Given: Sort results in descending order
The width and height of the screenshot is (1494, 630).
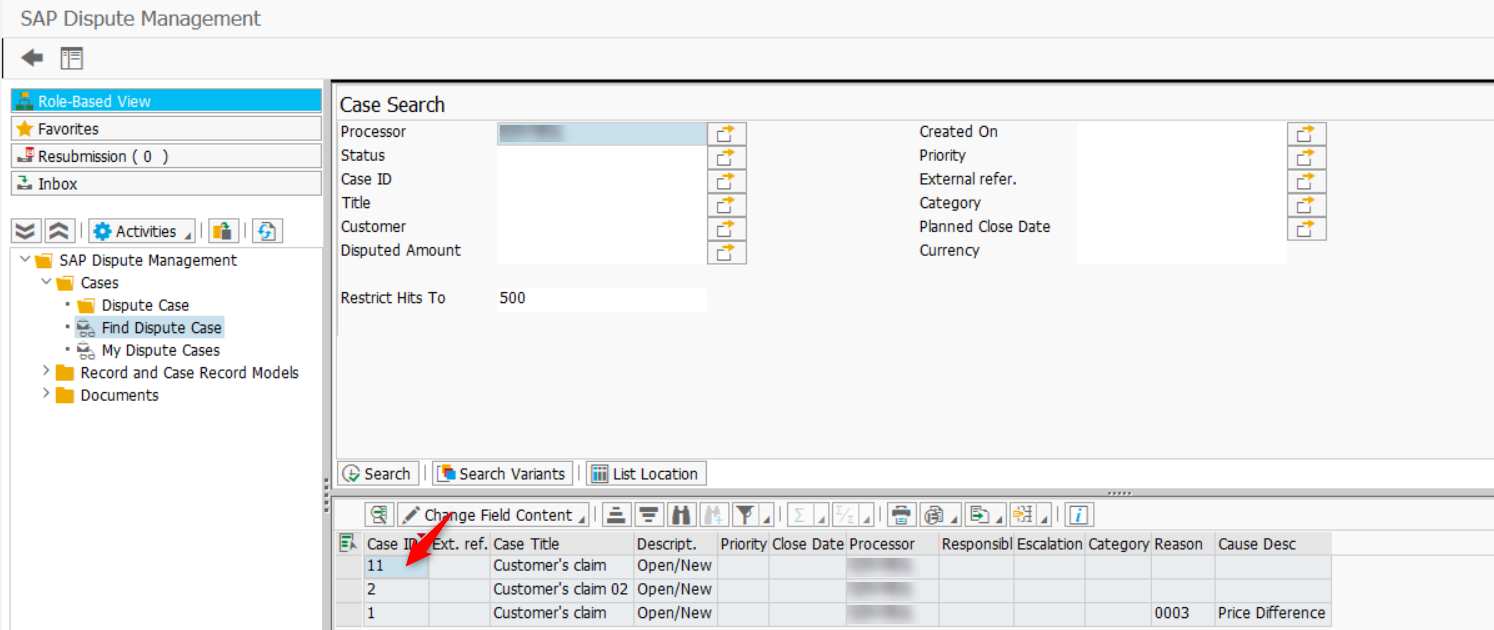Looking at the screenshot, I should [650, 515].
